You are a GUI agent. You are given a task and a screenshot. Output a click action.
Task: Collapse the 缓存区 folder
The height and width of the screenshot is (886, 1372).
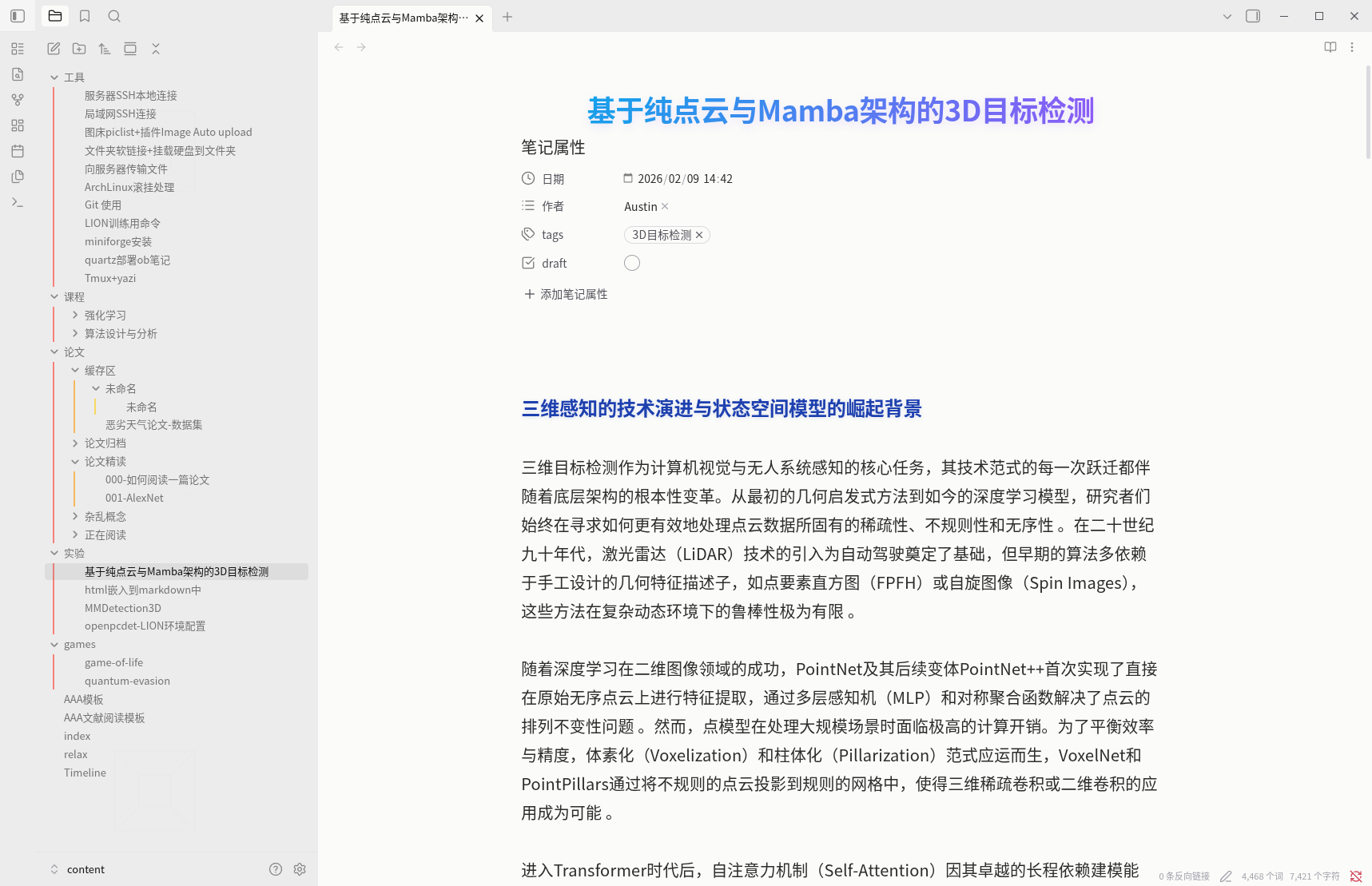click(x=75, y=370)
